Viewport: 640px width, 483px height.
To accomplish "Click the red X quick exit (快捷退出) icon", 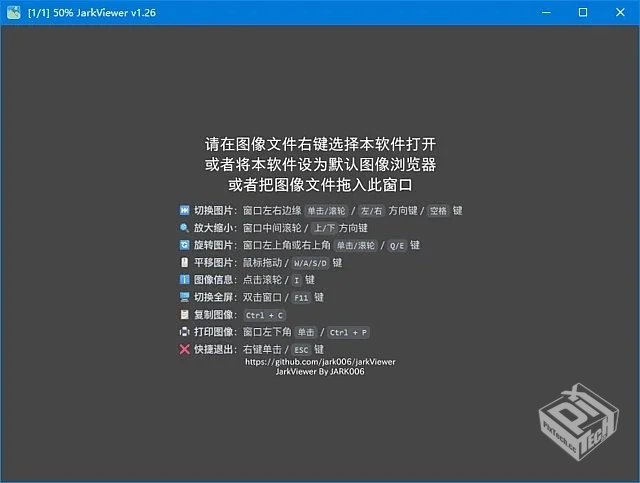I will (184, 349).
